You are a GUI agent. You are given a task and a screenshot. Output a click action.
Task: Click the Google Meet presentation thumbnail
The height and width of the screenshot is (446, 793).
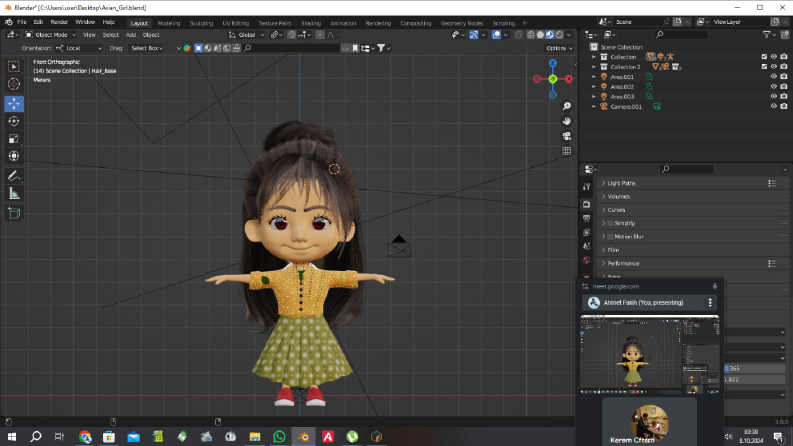[x=649, y=354]
